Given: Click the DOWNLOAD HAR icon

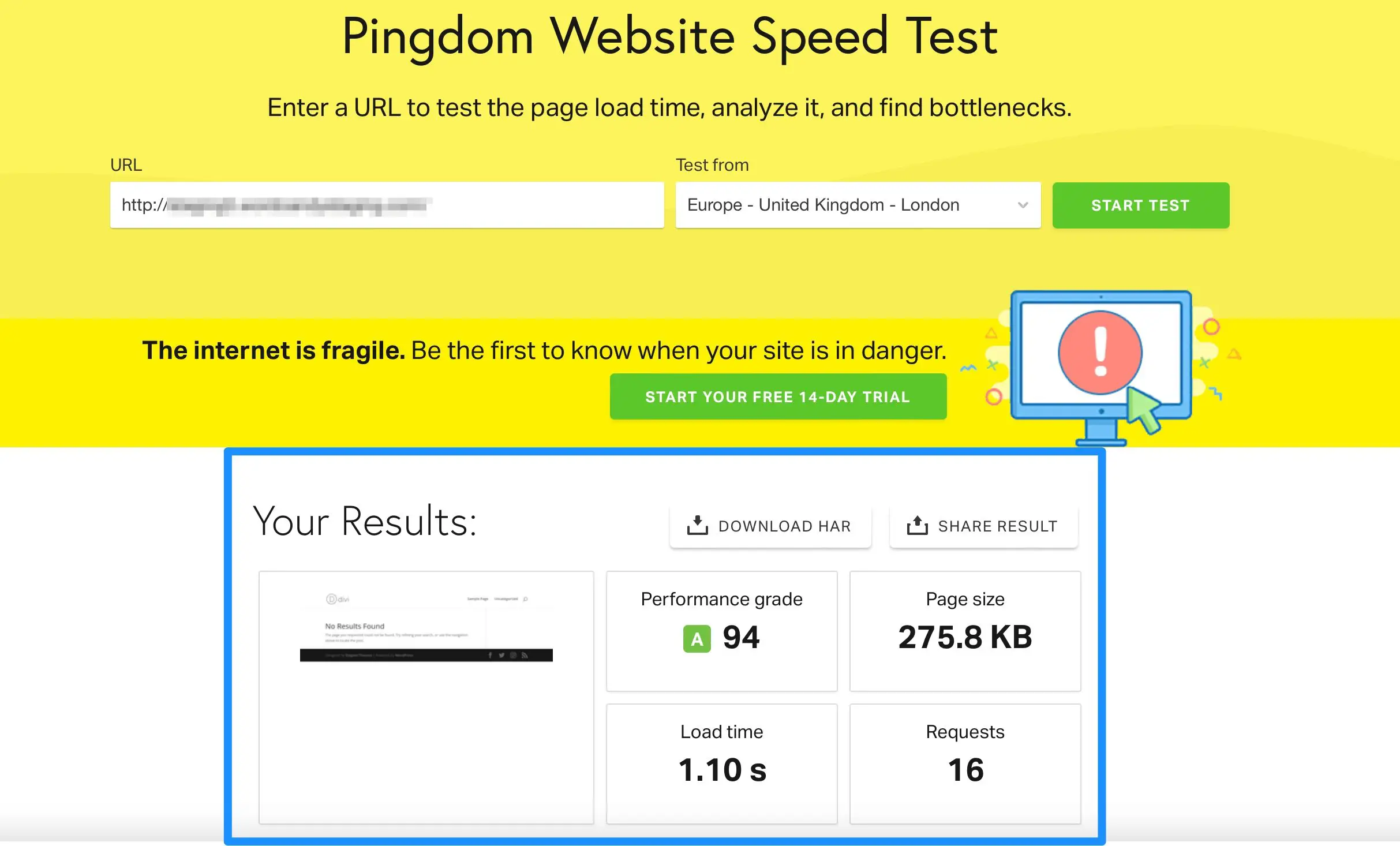Looking at the screenshot, I should click(698, 525).
